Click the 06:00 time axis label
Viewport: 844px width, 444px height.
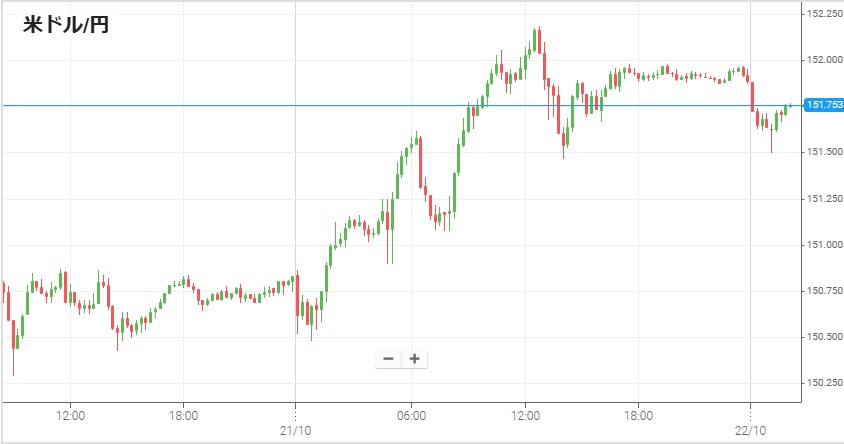point(412,414)
